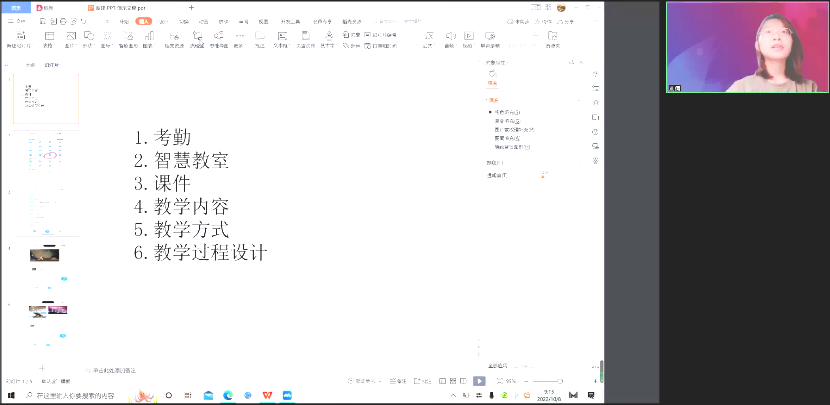Viewport: 830px width, 405px height.
Task: Open the 文件 menu dropdown
Action: [x=16, y=20]
